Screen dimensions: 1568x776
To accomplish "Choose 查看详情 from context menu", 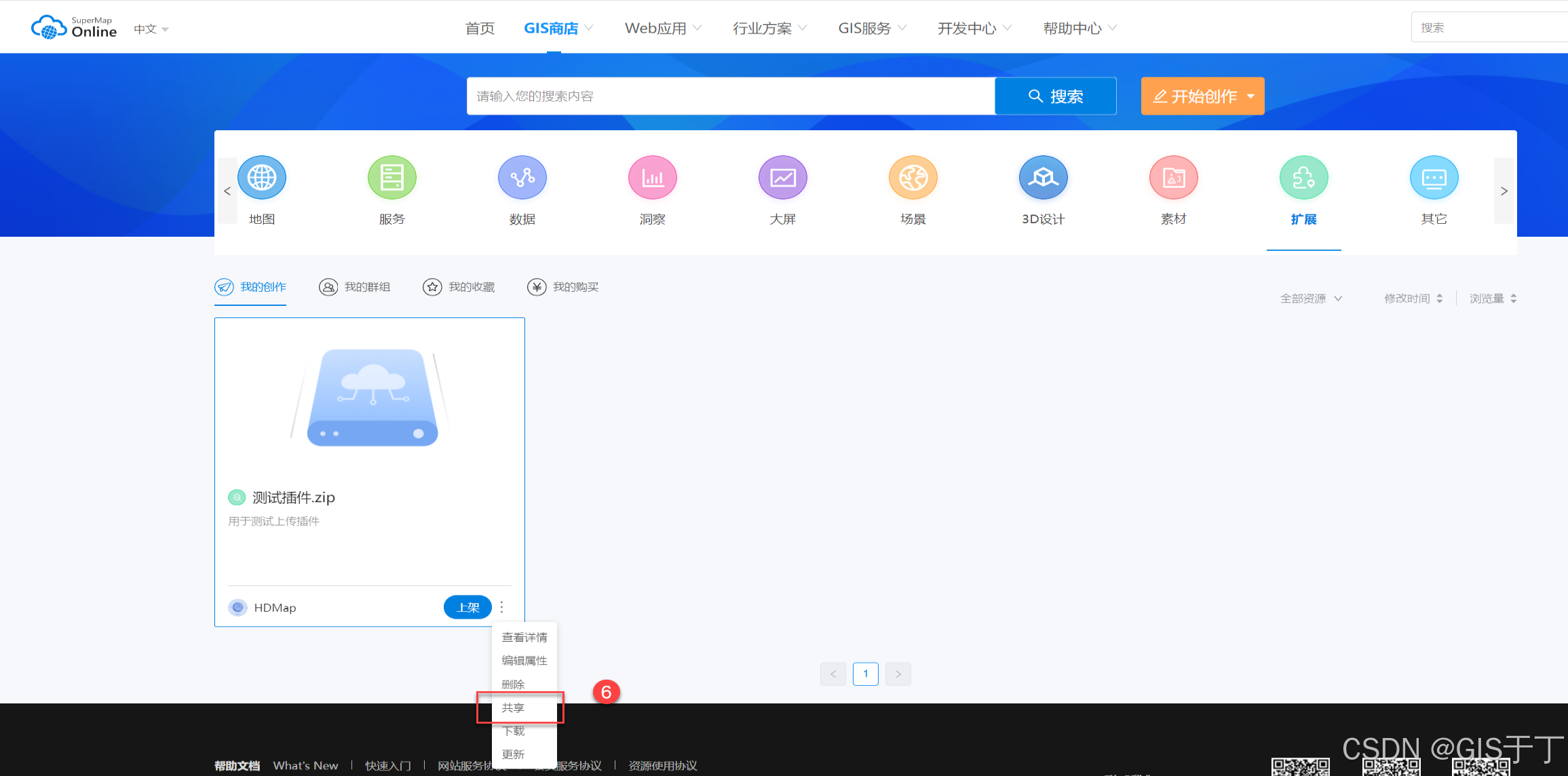I will 524,638.
